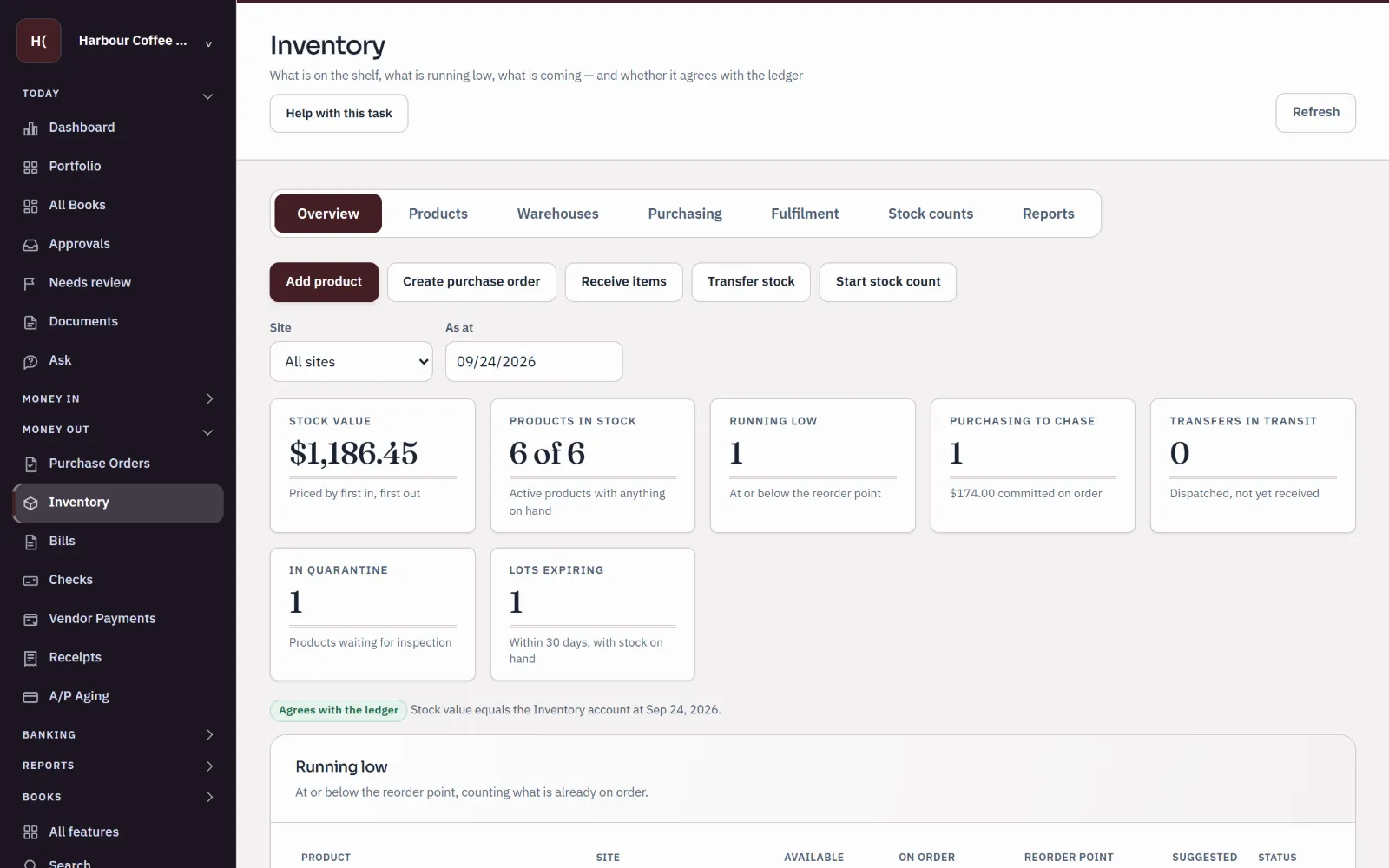Click the Needs review flag icon
The width and height of the screenshot is (1389, 868).
point(30,283)
